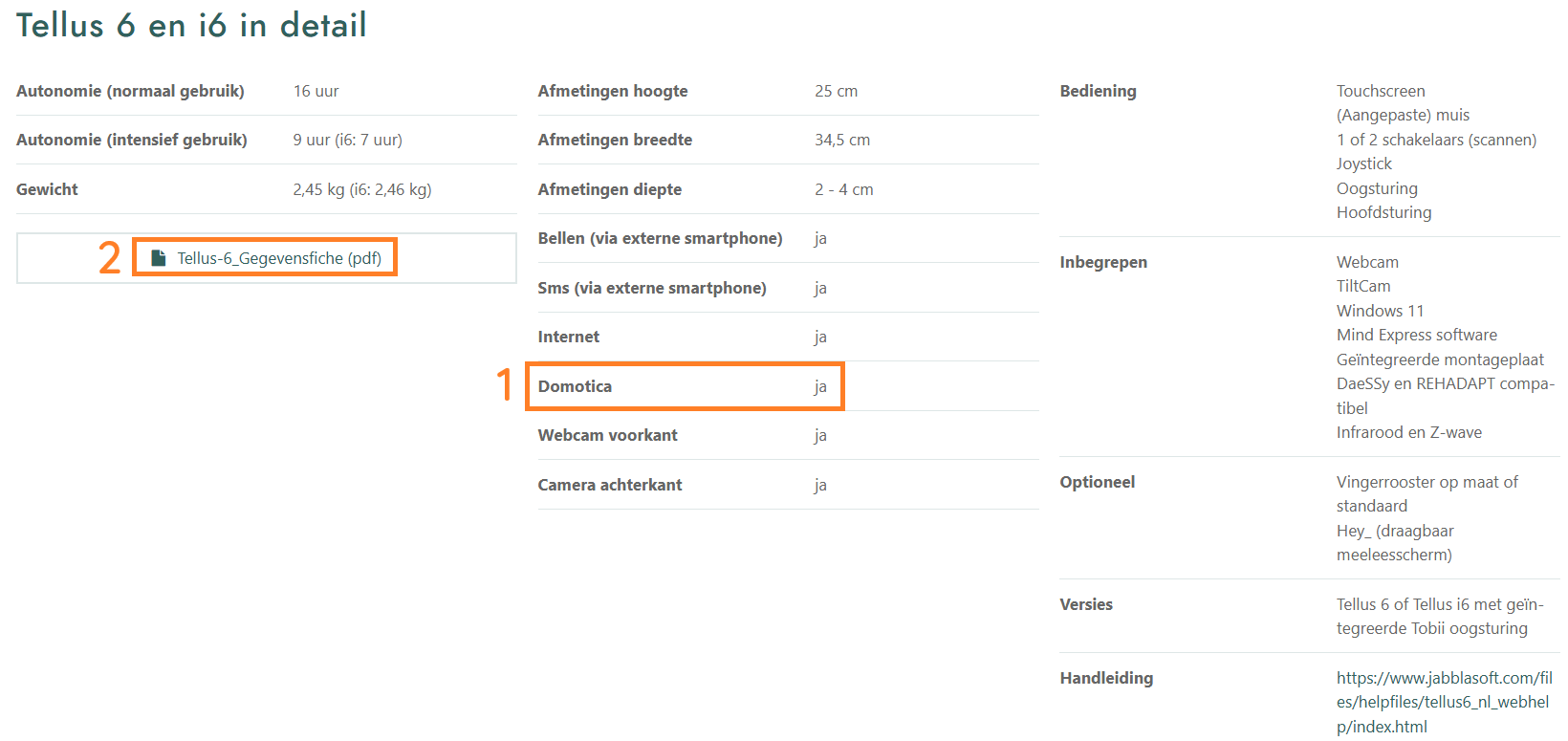1568x741 pixels.
Task: Open the jabblasoft Handleiding URL
Action: pyautogui.click(x=1444, y=702)
